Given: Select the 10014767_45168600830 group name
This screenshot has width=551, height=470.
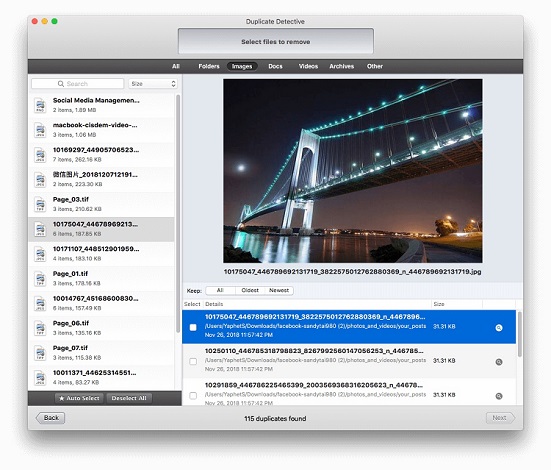Looking at the screenshot, I should click(96, 298).
